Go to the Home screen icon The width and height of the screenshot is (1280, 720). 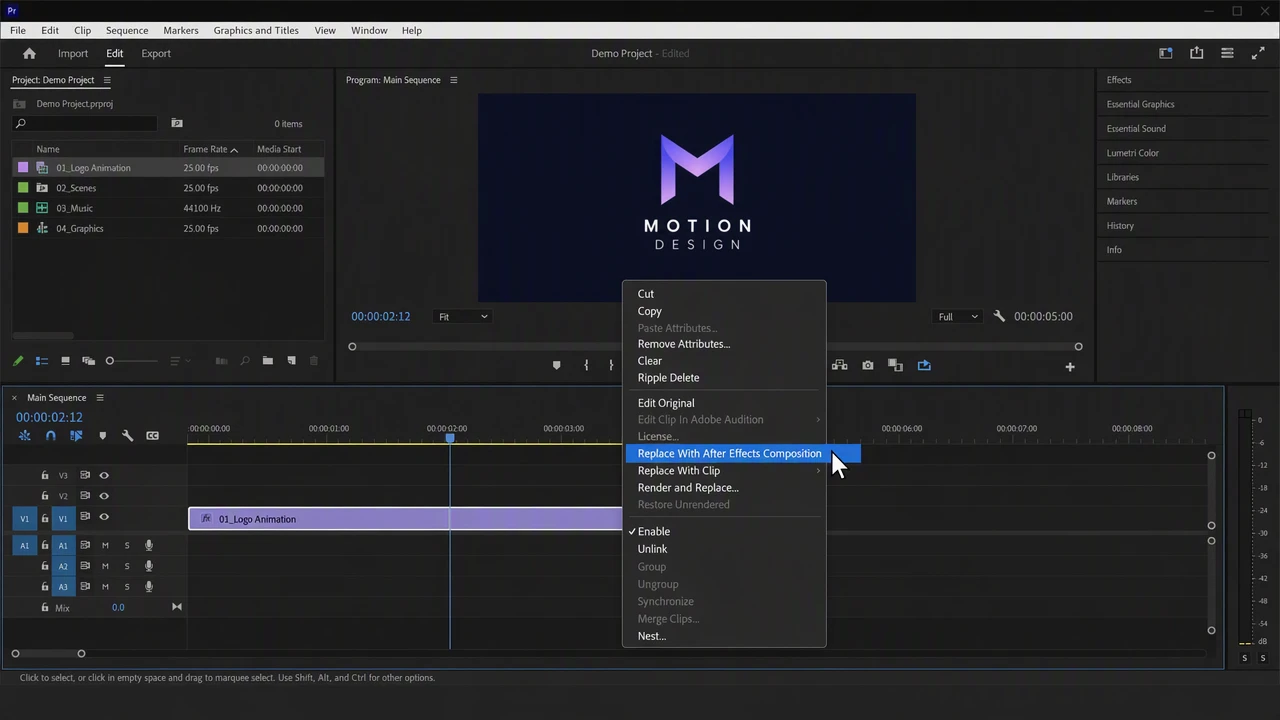click(x=29, y=54)
